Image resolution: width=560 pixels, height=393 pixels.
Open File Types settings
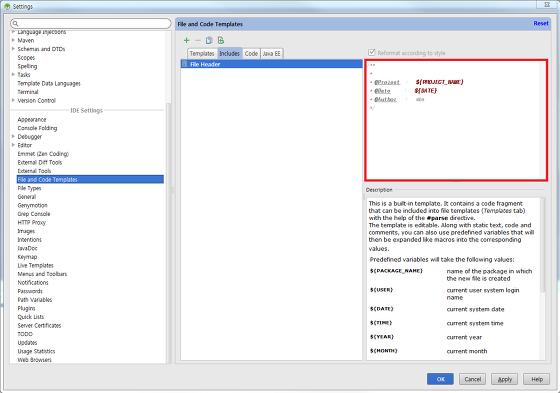click(x=29, y=188)
